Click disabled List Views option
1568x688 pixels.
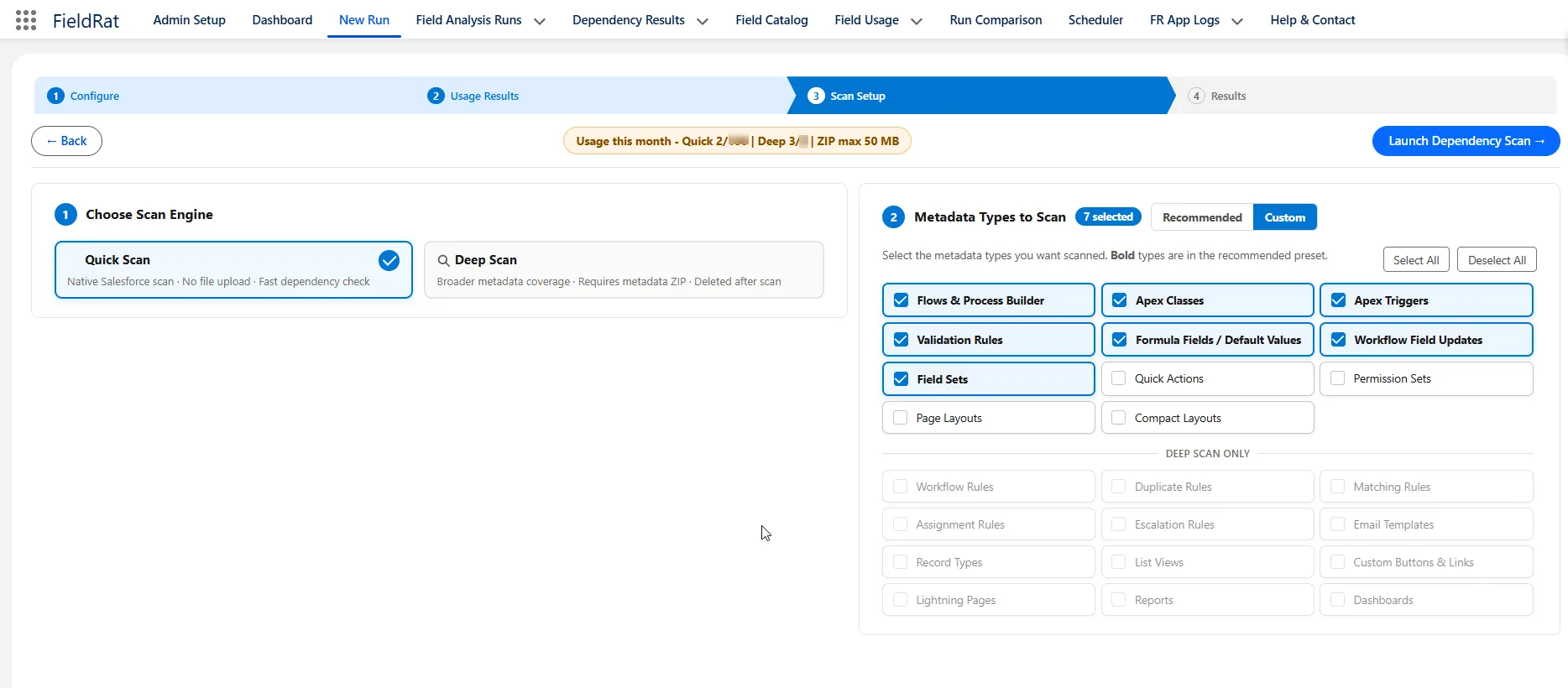click(1207, 562)
